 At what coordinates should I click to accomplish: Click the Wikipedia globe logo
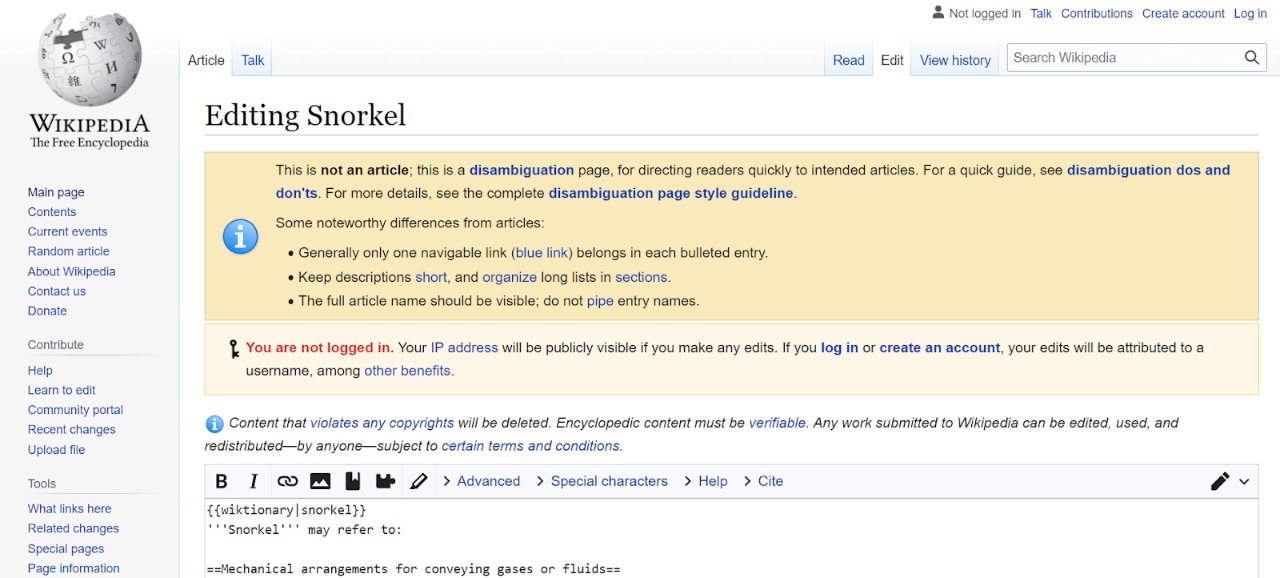[90, 60]
